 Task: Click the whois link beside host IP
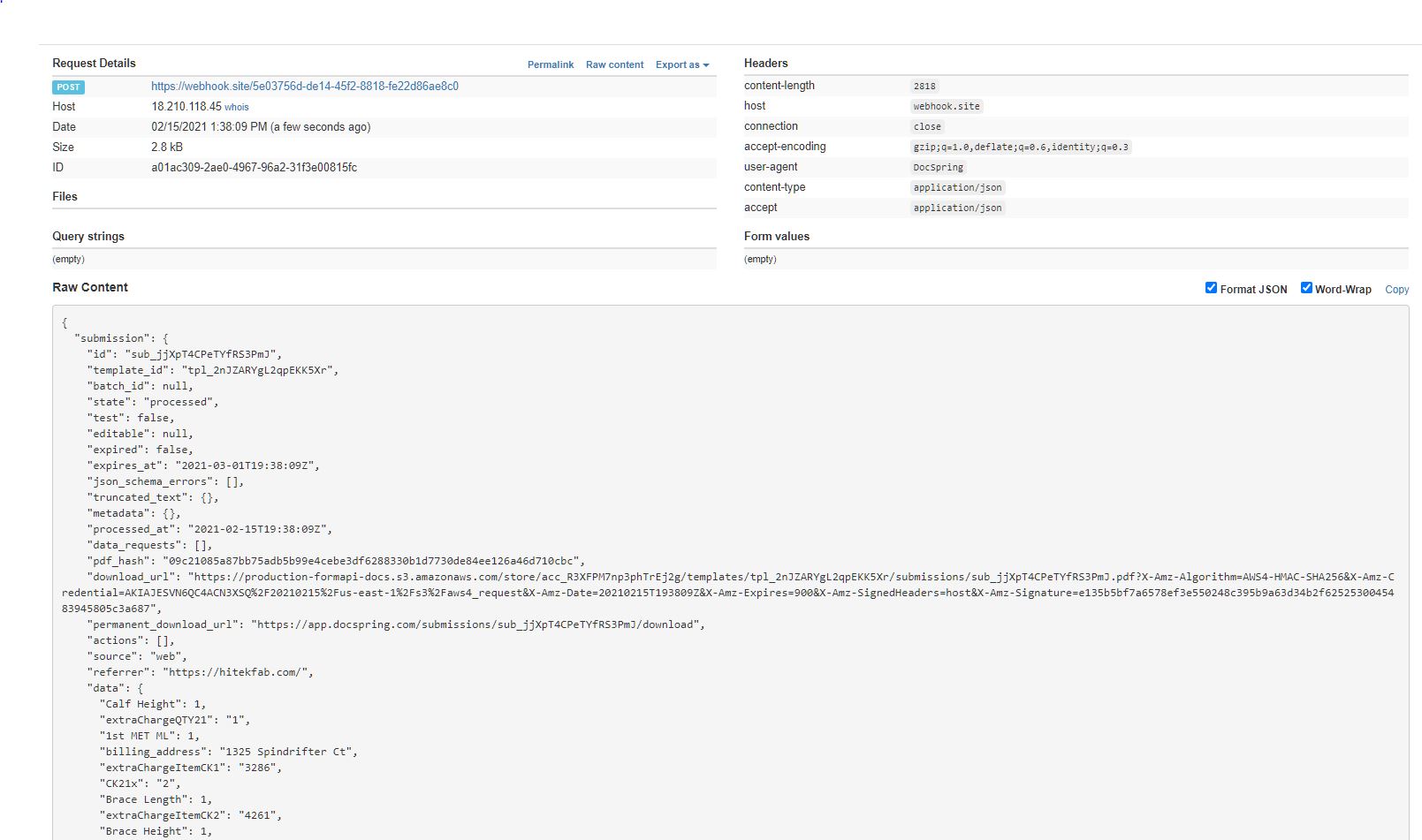(x=237, y=107)
